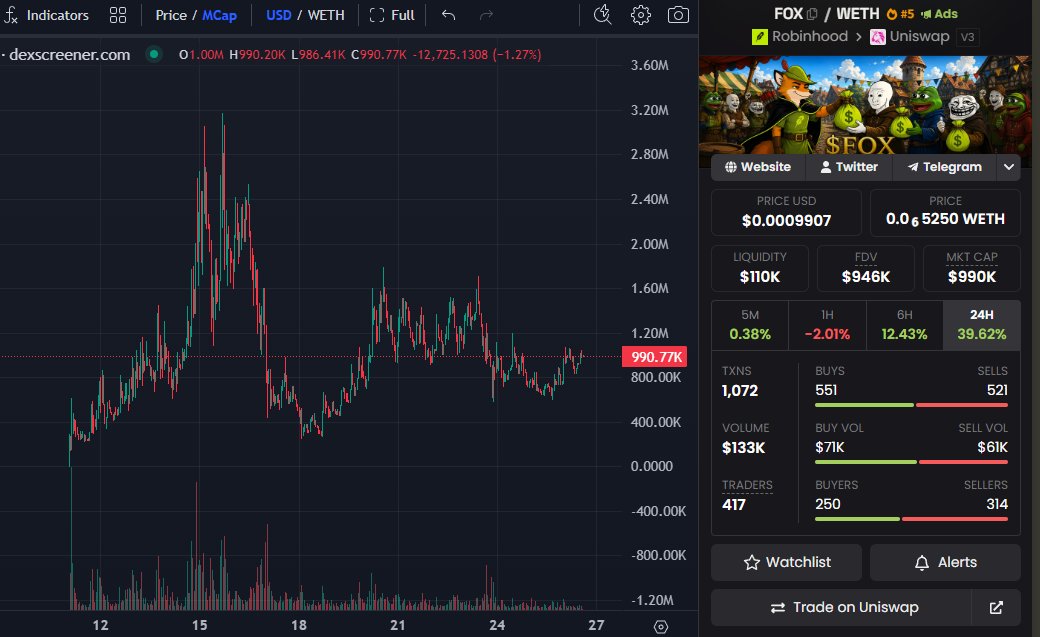This screenshot has width=1040, height=637.
Task: Click the dexscreener.com chart title
Action: pos(69,54)
